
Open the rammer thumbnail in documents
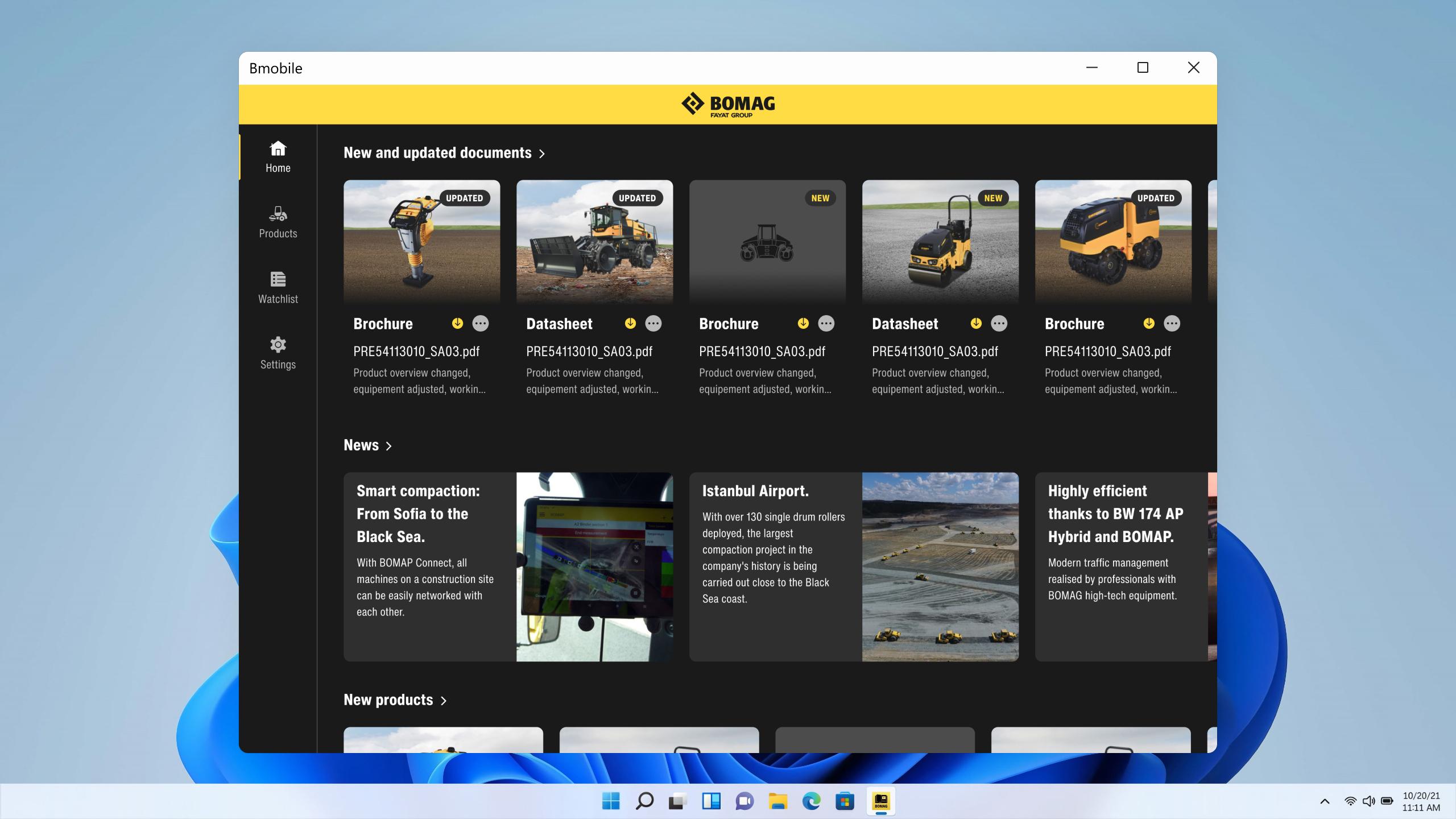(x=421, y=242)
